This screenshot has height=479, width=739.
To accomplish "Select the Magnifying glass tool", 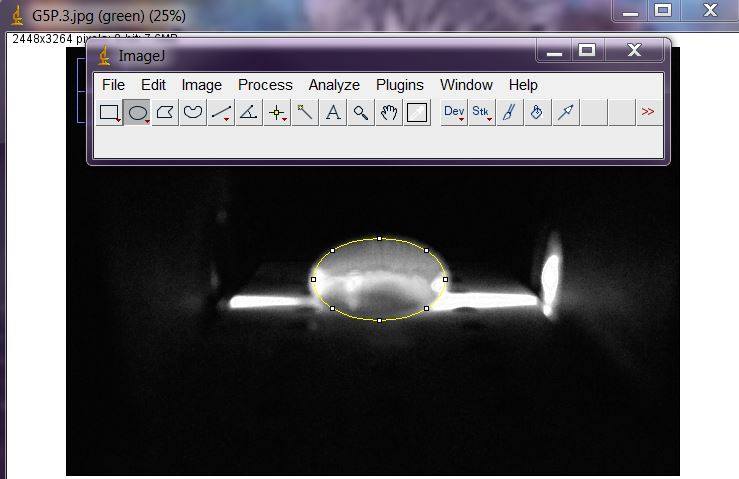I will 361,113.
